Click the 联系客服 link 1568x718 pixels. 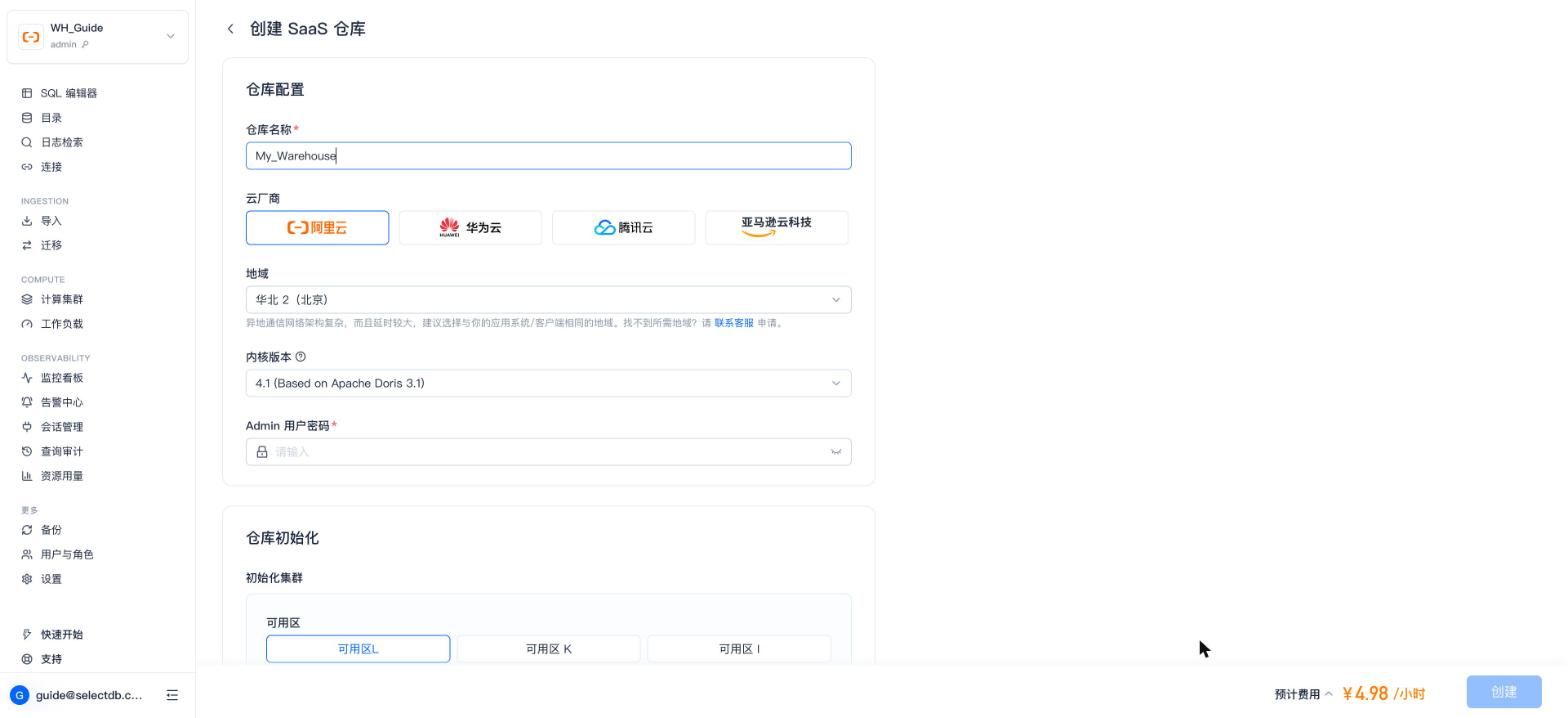tap(734, 323)
